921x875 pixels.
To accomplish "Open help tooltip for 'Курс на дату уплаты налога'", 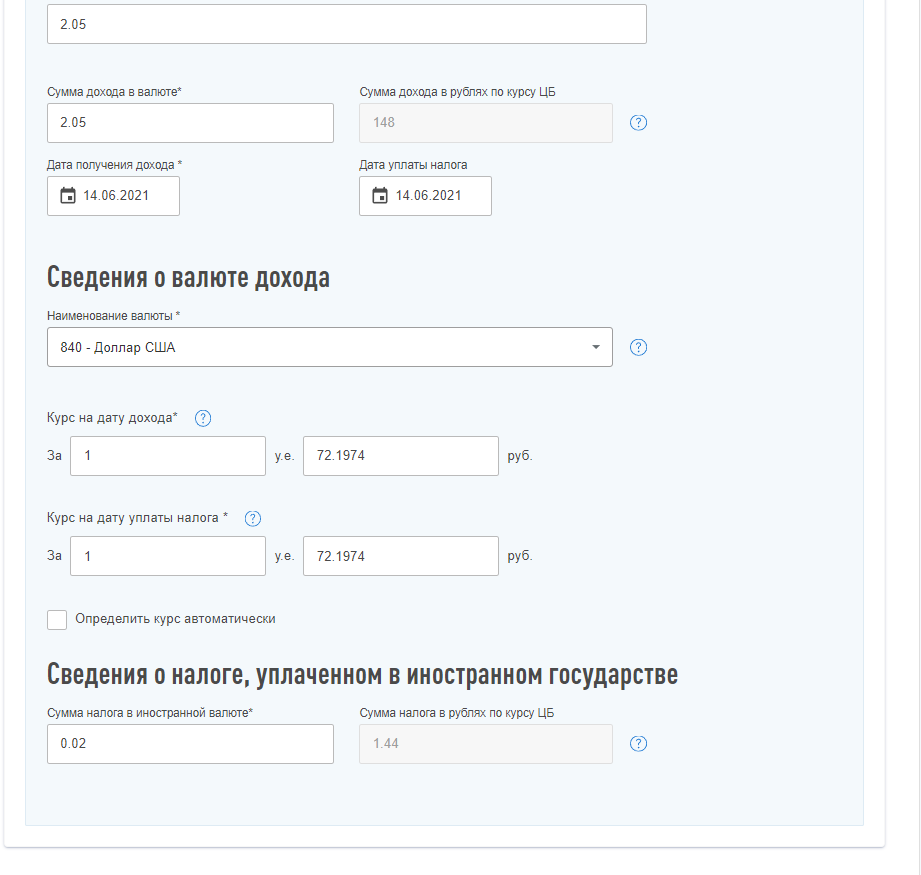I will click(253, 518).
